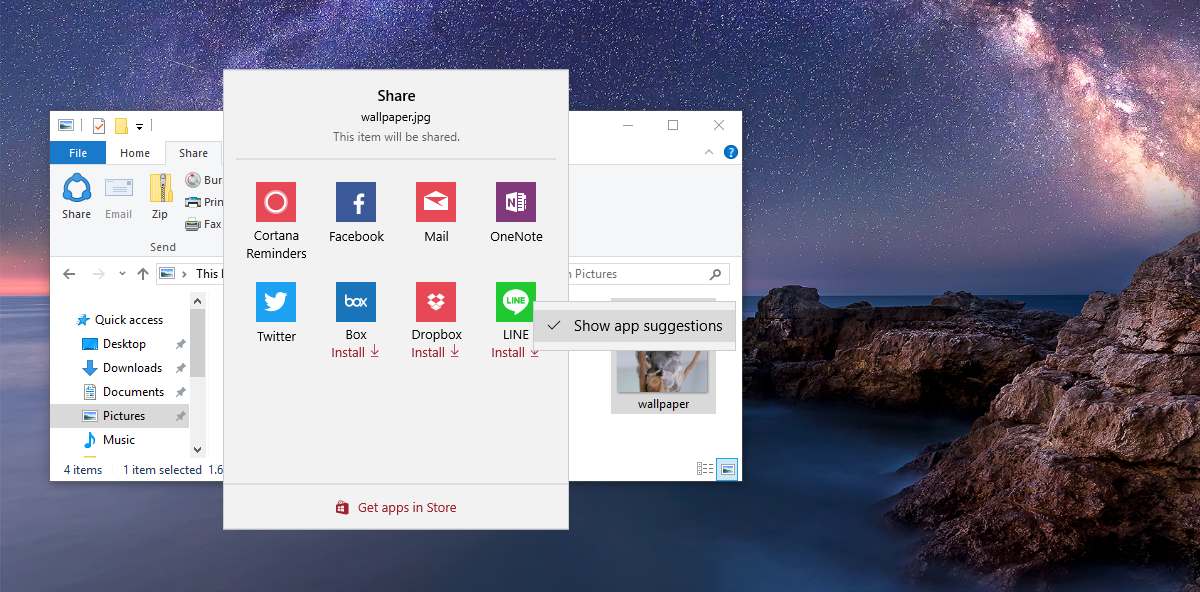Screen dimensions: 1200x592
Task: Open the Customize Quick Access Toolbar dropdown
Action: tap(140, 126)
